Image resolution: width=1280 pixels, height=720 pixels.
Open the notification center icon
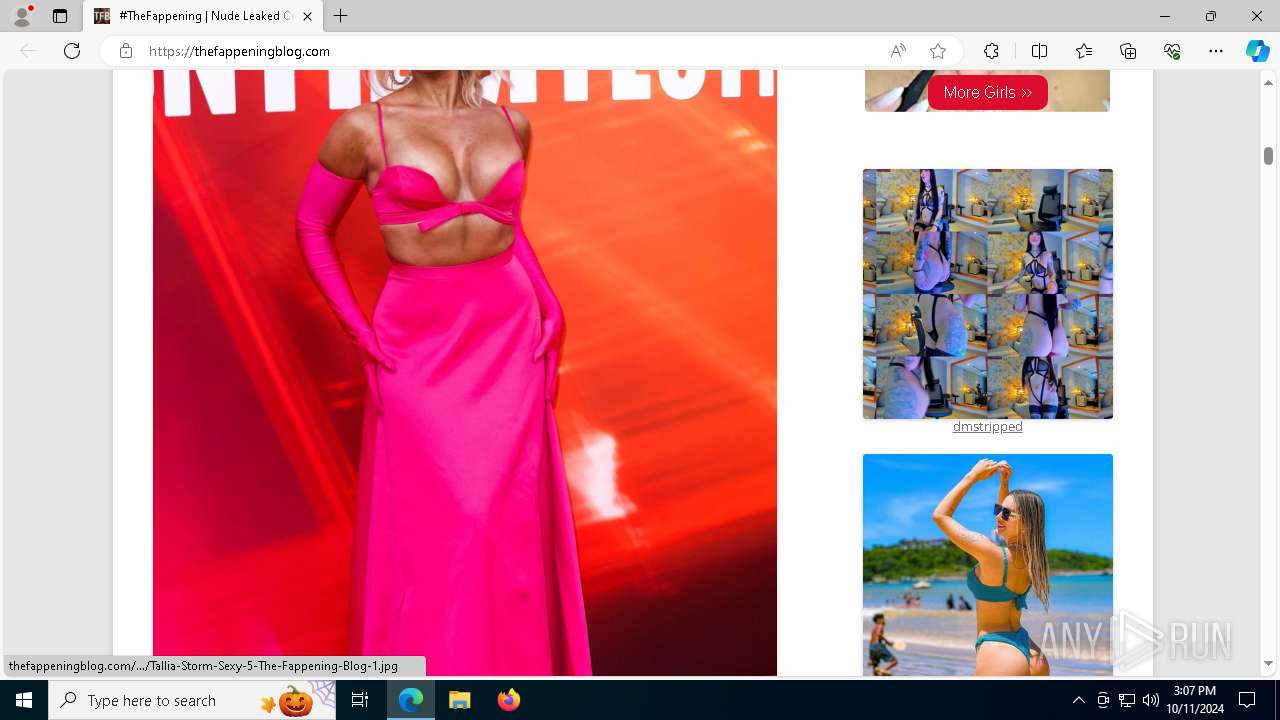pyautogui.click(x=1247, y=700)
